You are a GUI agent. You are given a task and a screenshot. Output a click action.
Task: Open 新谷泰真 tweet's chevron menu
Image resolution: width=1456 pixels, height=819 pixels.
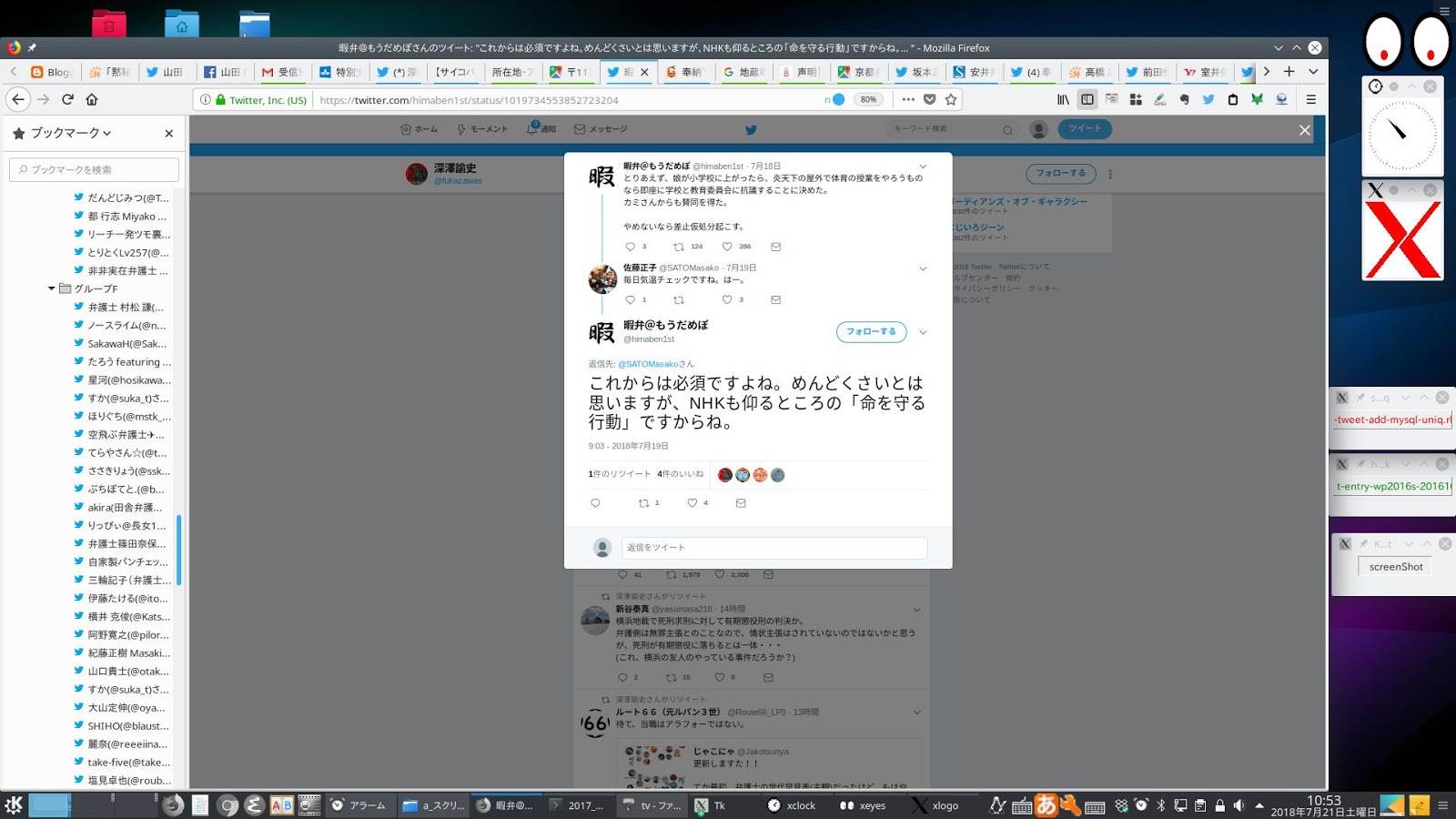click(916, 610)
